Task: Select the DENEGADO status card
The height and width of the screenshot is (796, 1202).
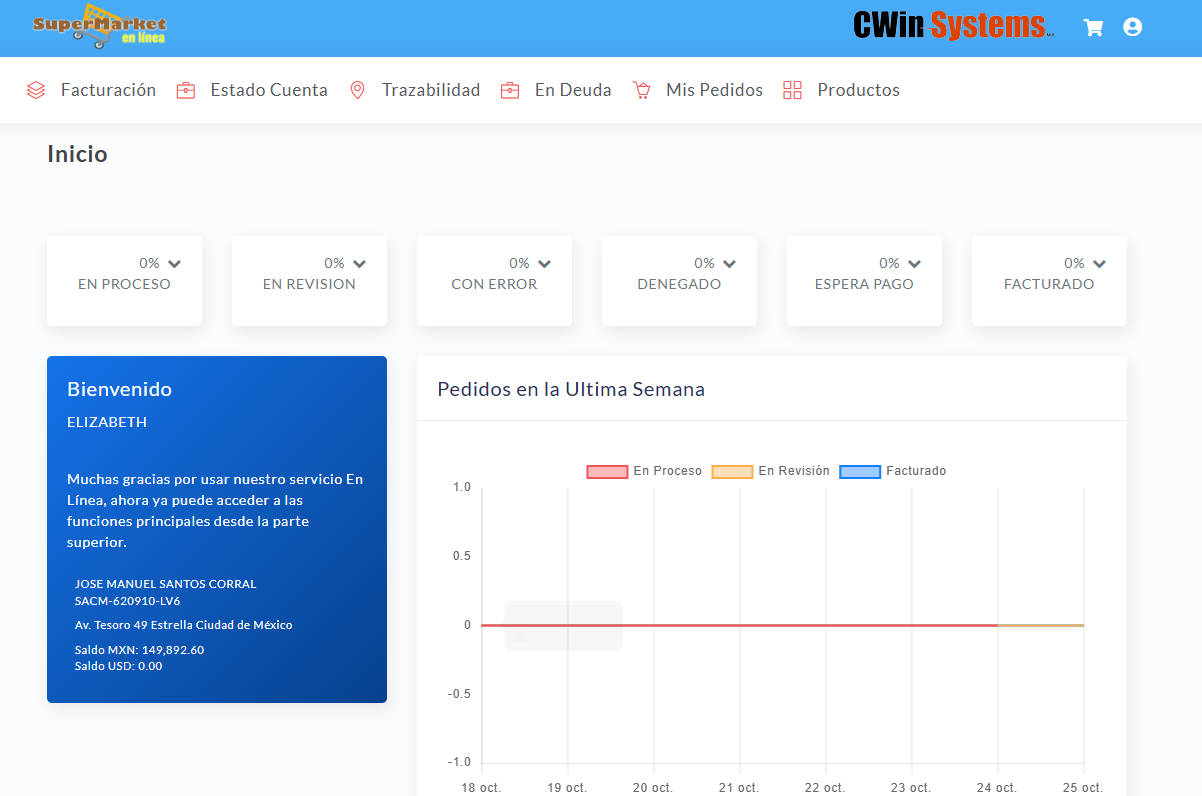Action: [679, 280]
